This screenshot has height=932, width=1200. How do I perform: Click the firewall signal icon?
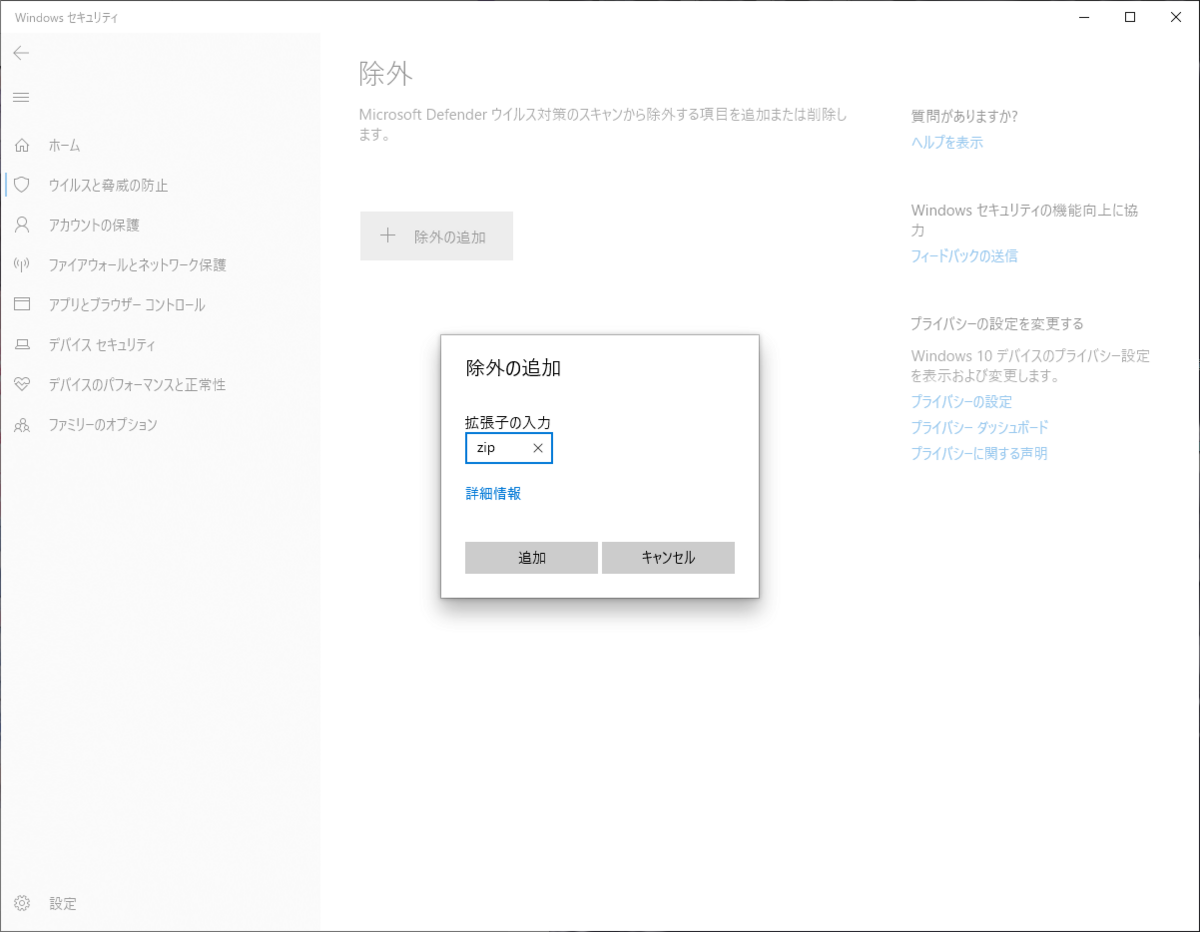(x=22, y=265)
